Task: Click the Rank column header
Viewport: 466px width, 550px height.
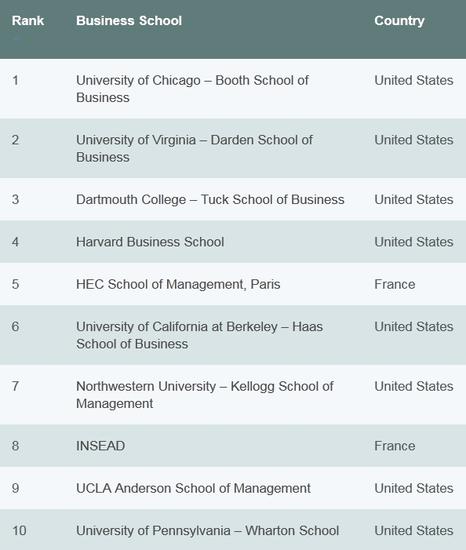Action: tap(28, 21)
